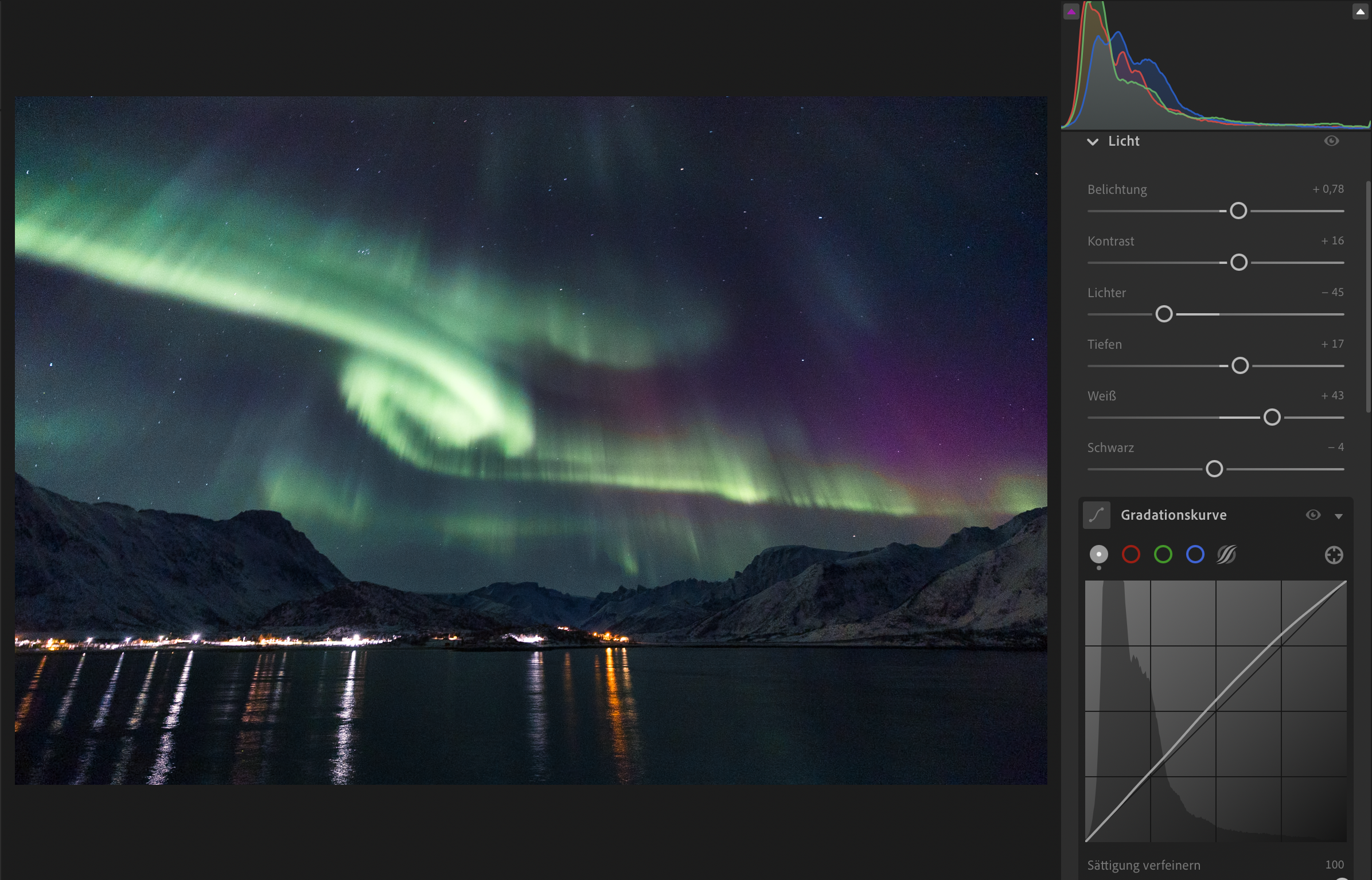Toggle Gradationskurve eye visibility
The width and height of the screenshot is (1372, 880).
pos(1313,515)
